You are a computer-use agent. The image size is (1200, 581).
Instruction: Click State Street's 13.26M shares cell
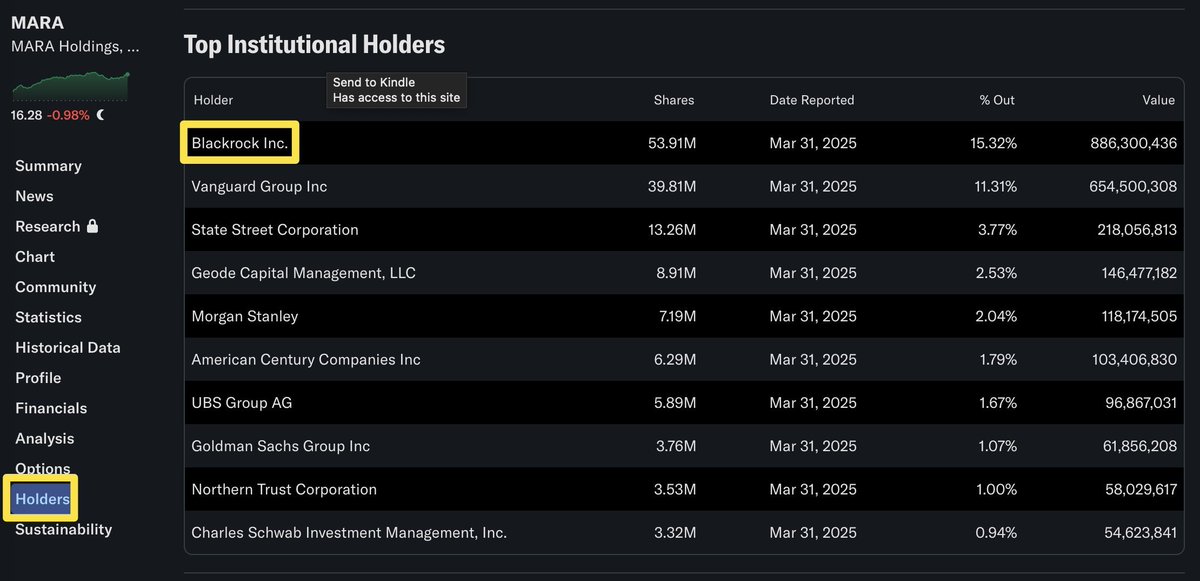point(673,229)
